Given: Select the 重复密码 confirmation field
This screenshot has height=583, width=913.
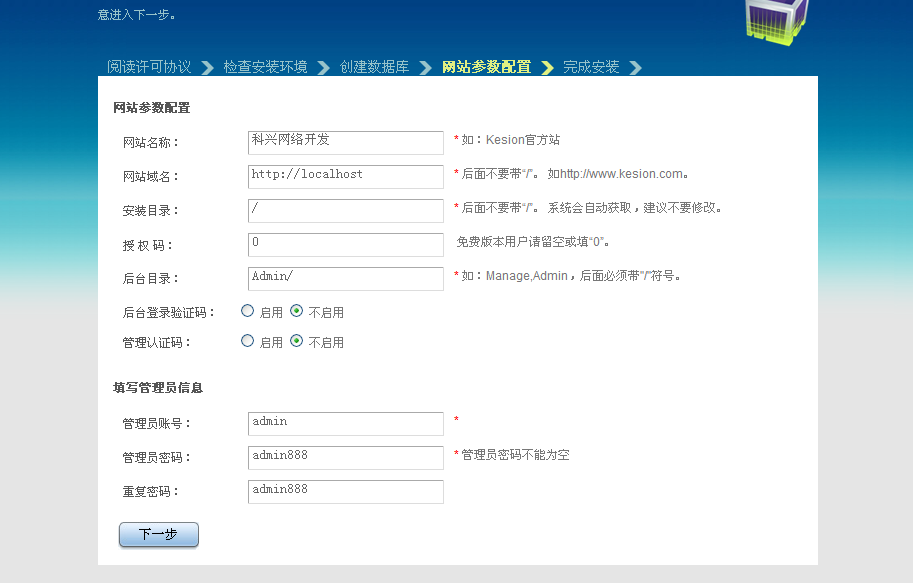Looking at the screenshot, I should (345, 491).
